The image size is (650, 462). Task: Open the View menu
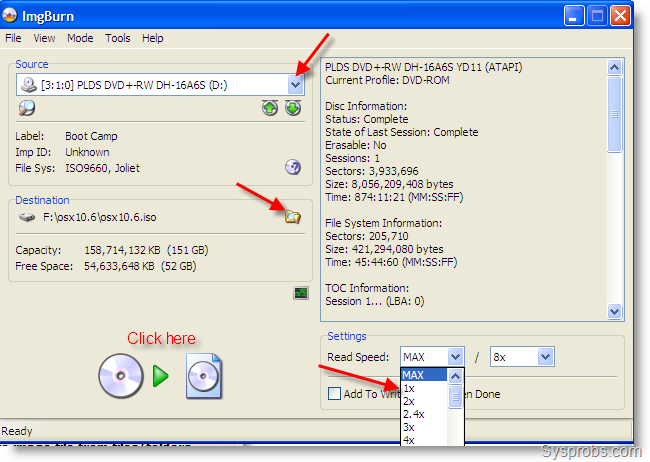[x=44, y=38]
